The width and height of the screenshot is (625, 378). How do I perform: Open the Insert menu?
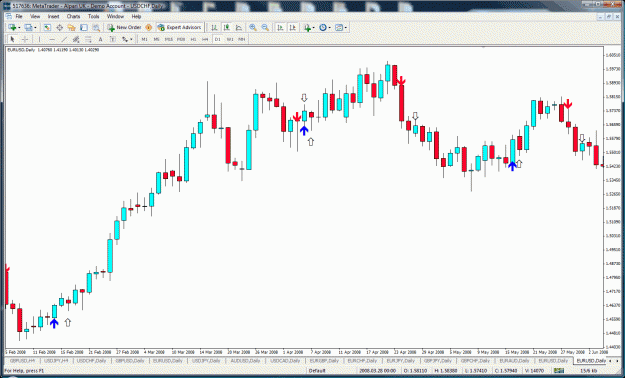pyautogui.click(x=53, y=16)
